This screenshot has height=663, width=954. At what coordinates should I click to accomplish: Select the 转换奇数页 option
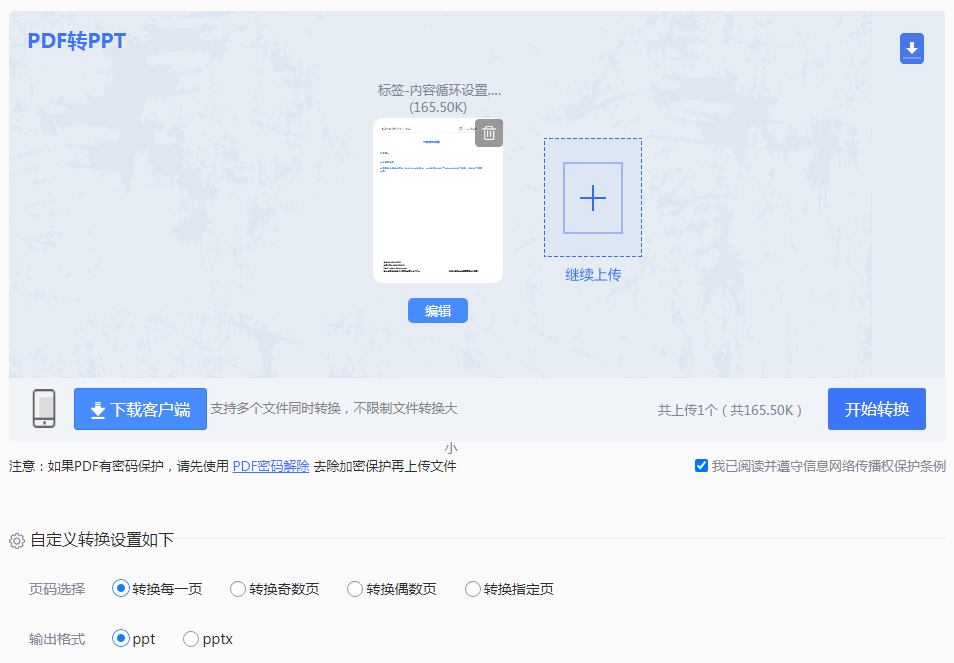tap(237, 589)
